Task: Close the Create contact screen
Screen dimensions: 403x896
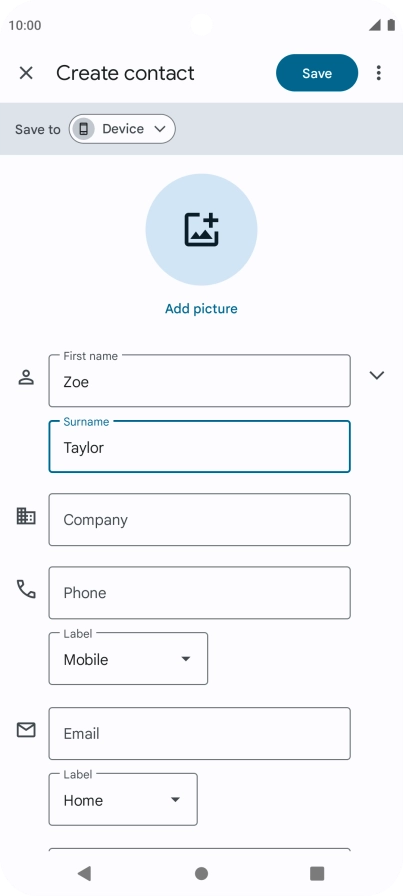Action: click(26, 73)
